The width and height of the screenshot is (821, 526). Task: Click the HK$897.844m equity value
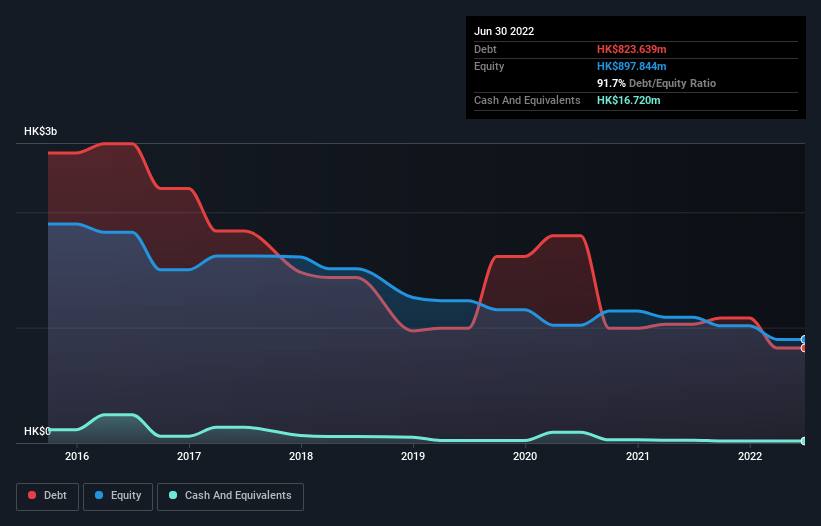point(631,66)
